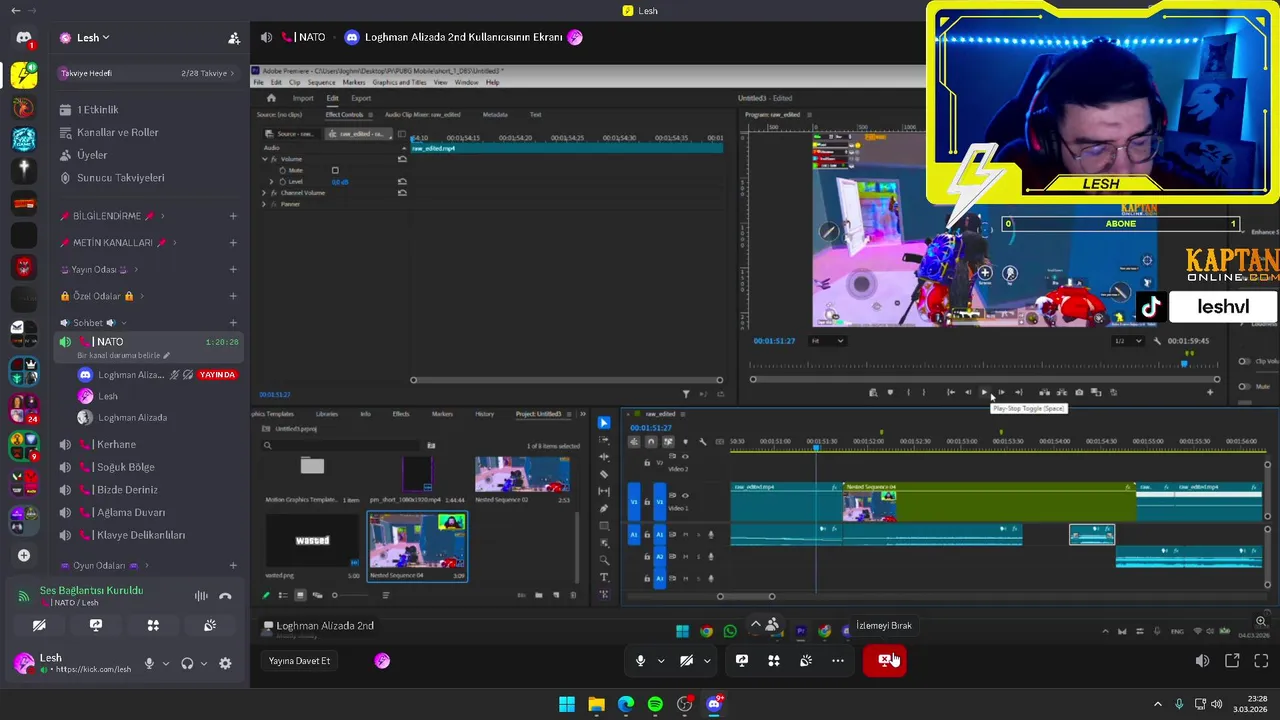Select the Type tool in Premiere toolbar
Viewport: 1280px width, 720px height.
click(x=603, y=577)
